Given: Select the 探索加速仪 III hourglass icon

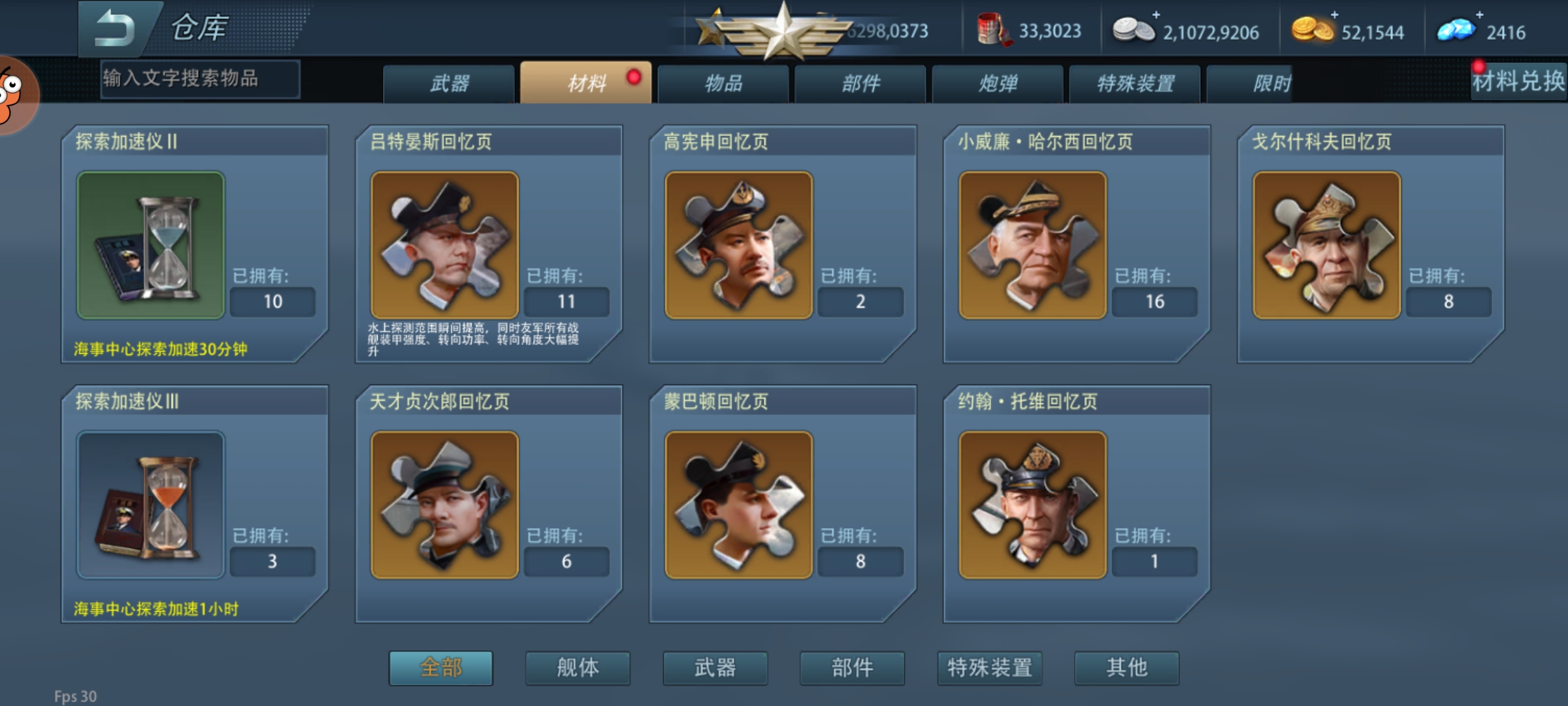Looking at the screenshot, I should coord(151,505).
